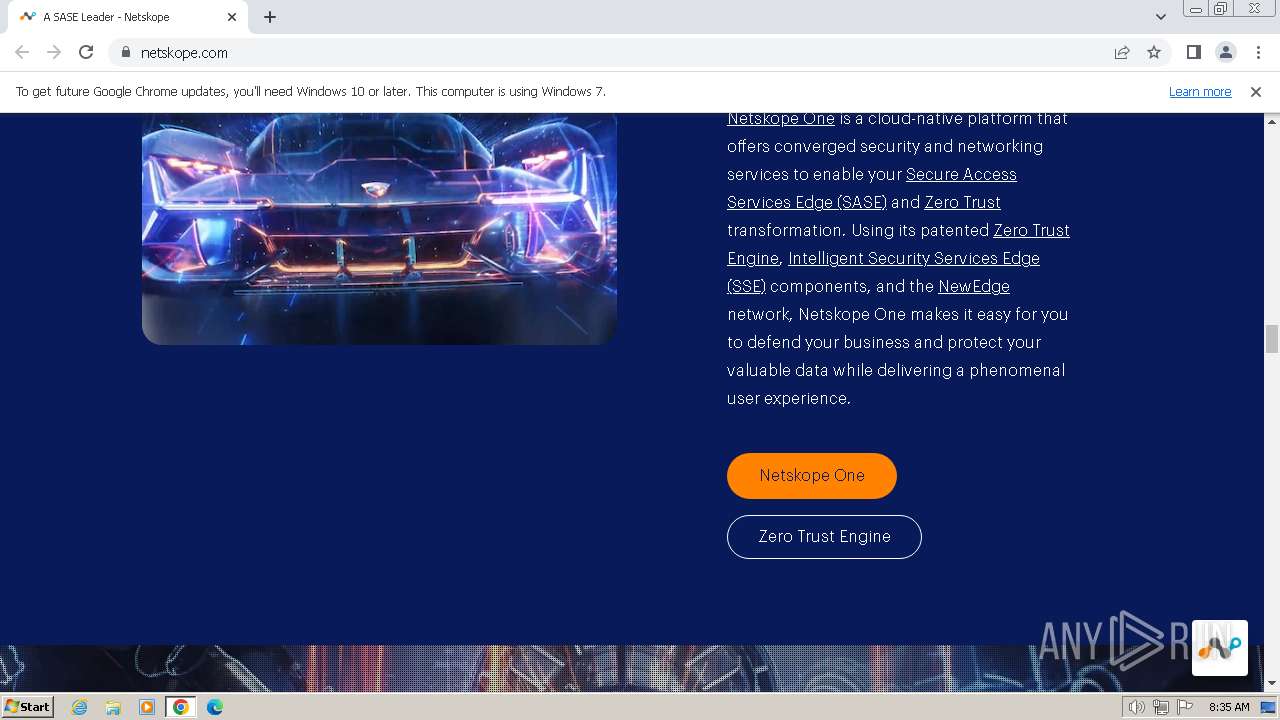Share this page icon in address bar

1122,52
